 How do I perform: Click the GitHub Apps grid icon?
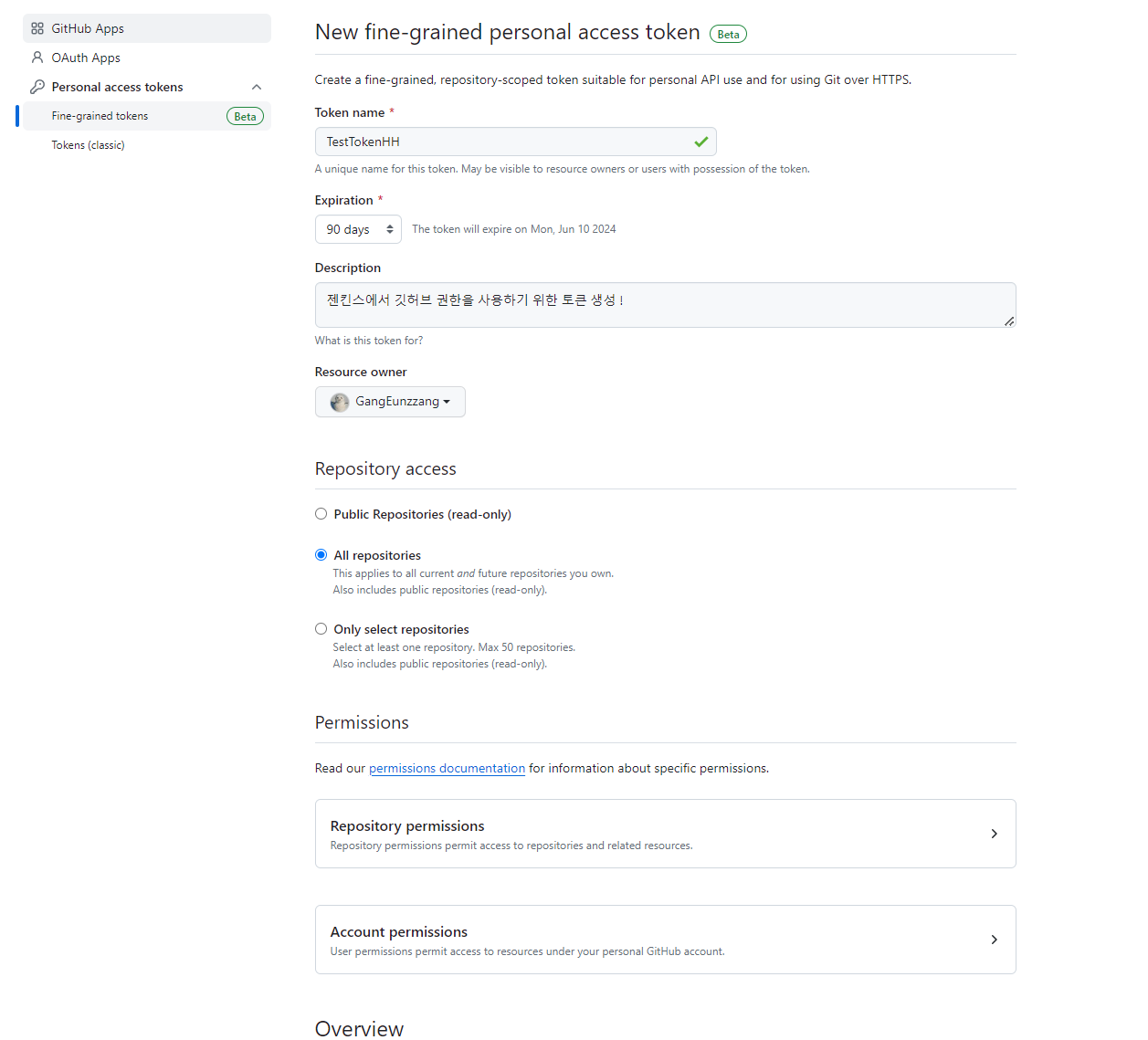click(37, 28)
